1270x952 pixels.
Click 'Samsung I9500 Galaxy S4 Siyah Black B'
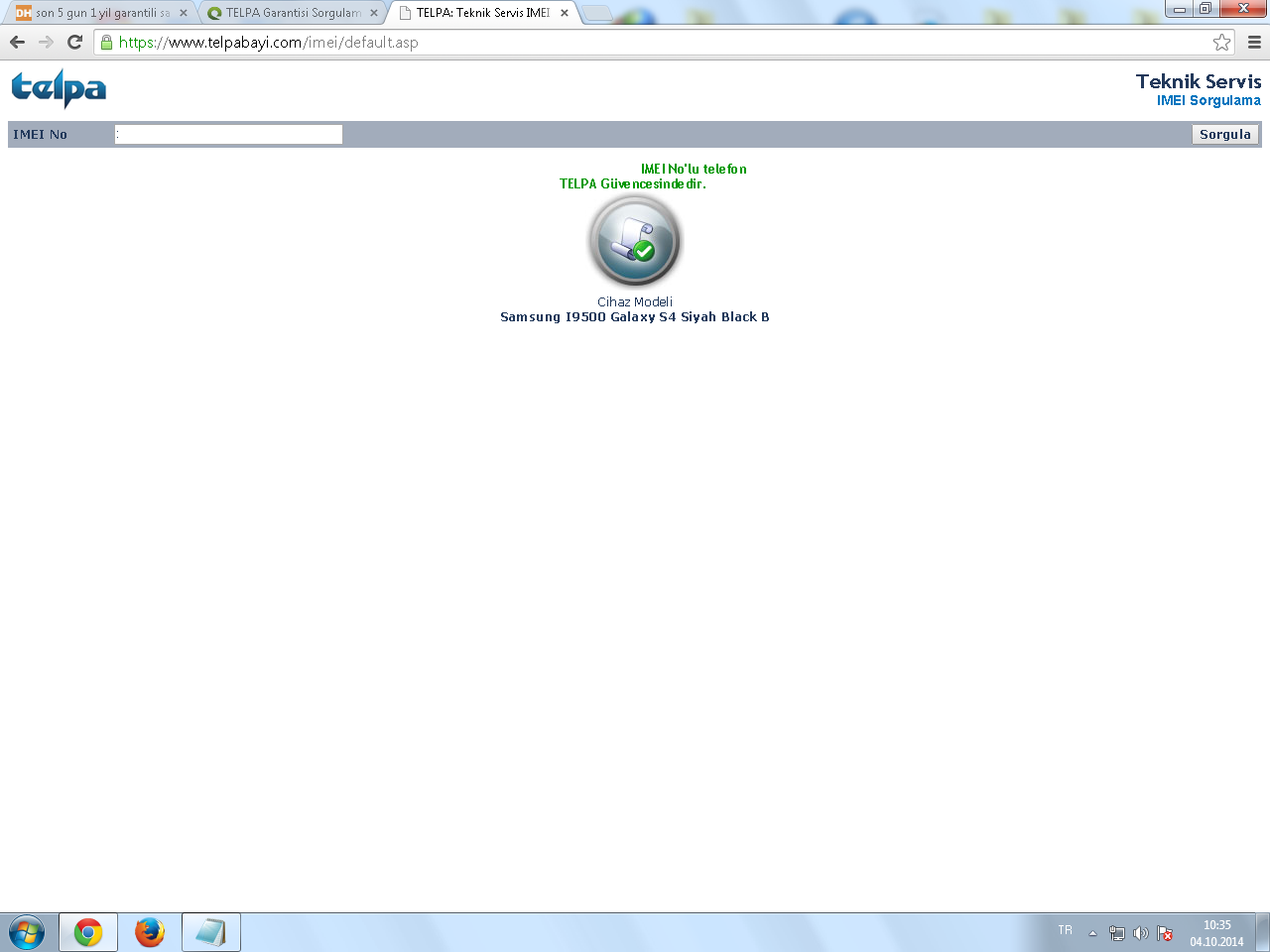[x=635, y=317]
